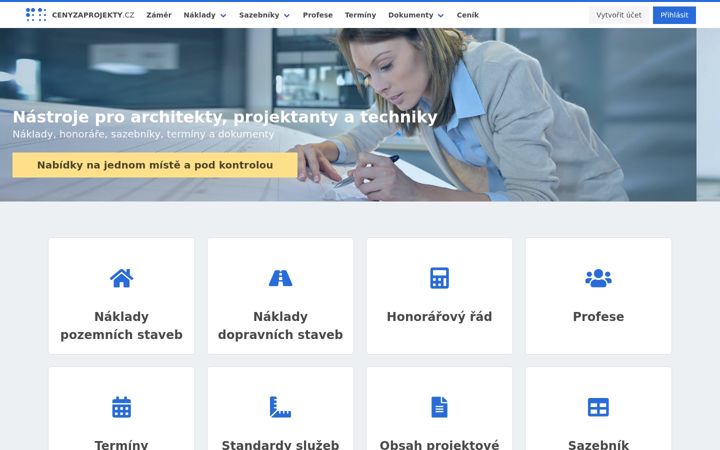
Task: Open the Náklady dopravních staveb card title
Action: coord(280,326)
